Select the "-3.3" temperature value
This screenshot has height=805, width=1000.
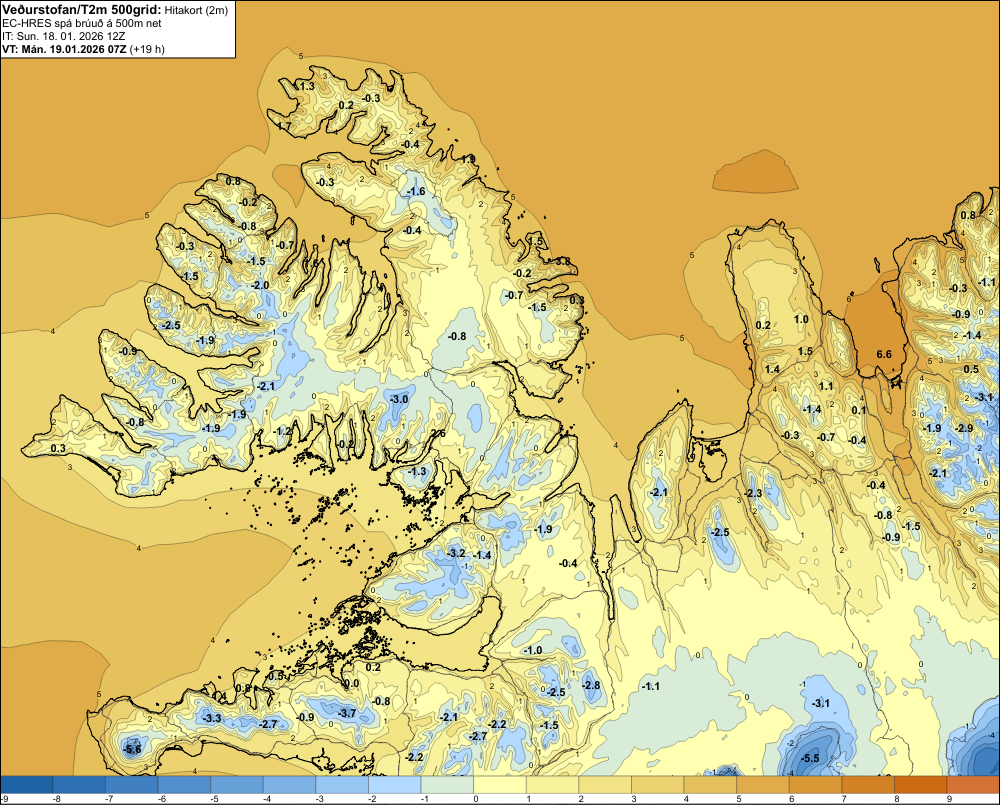point(211,719)
